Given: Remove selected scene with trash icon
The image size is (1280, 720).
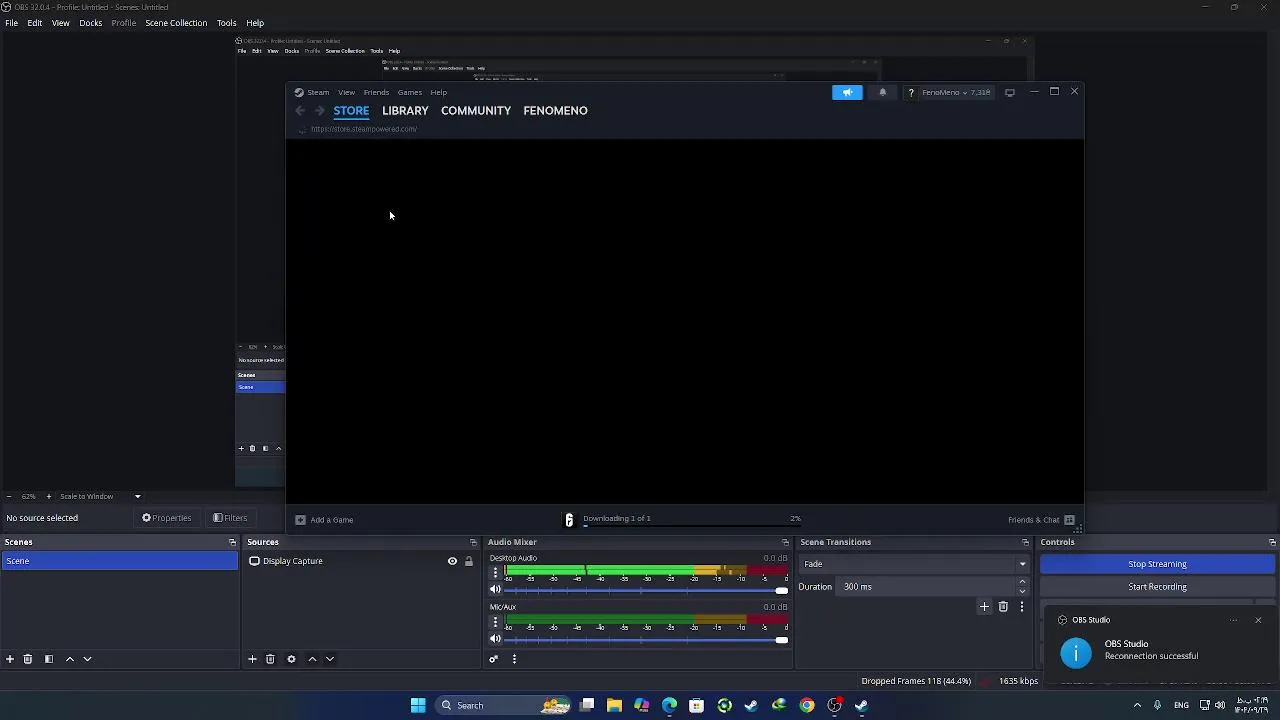Looking at the screenshot, I should pos(28,659).
